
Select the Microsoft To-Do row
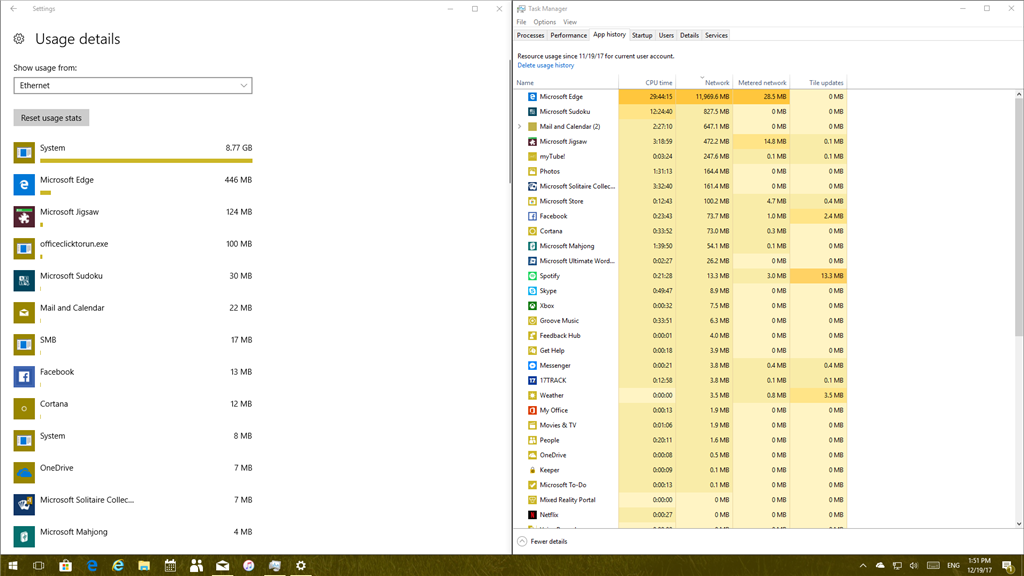point(680,485)
